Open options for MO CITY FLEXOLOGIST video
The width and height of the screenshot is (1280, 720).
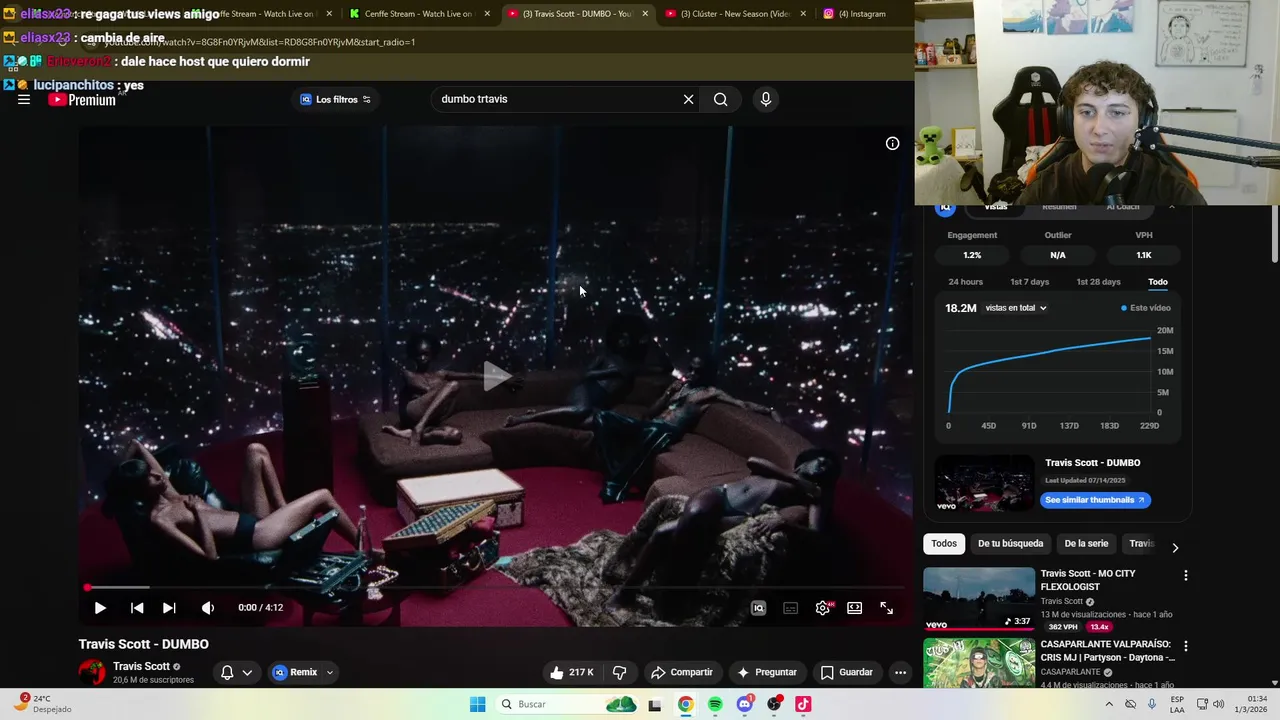(x=1185, y=575)
